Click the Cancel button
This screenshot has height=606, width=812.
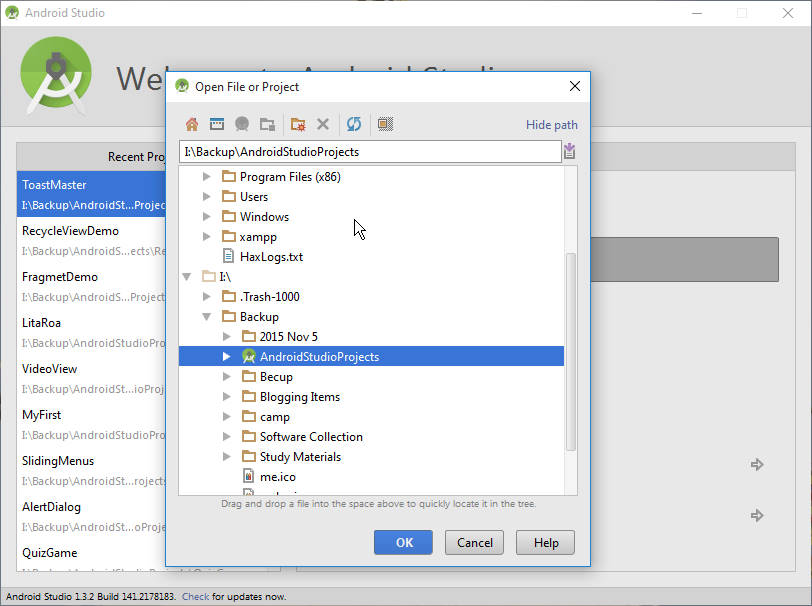tap(474, 542)
